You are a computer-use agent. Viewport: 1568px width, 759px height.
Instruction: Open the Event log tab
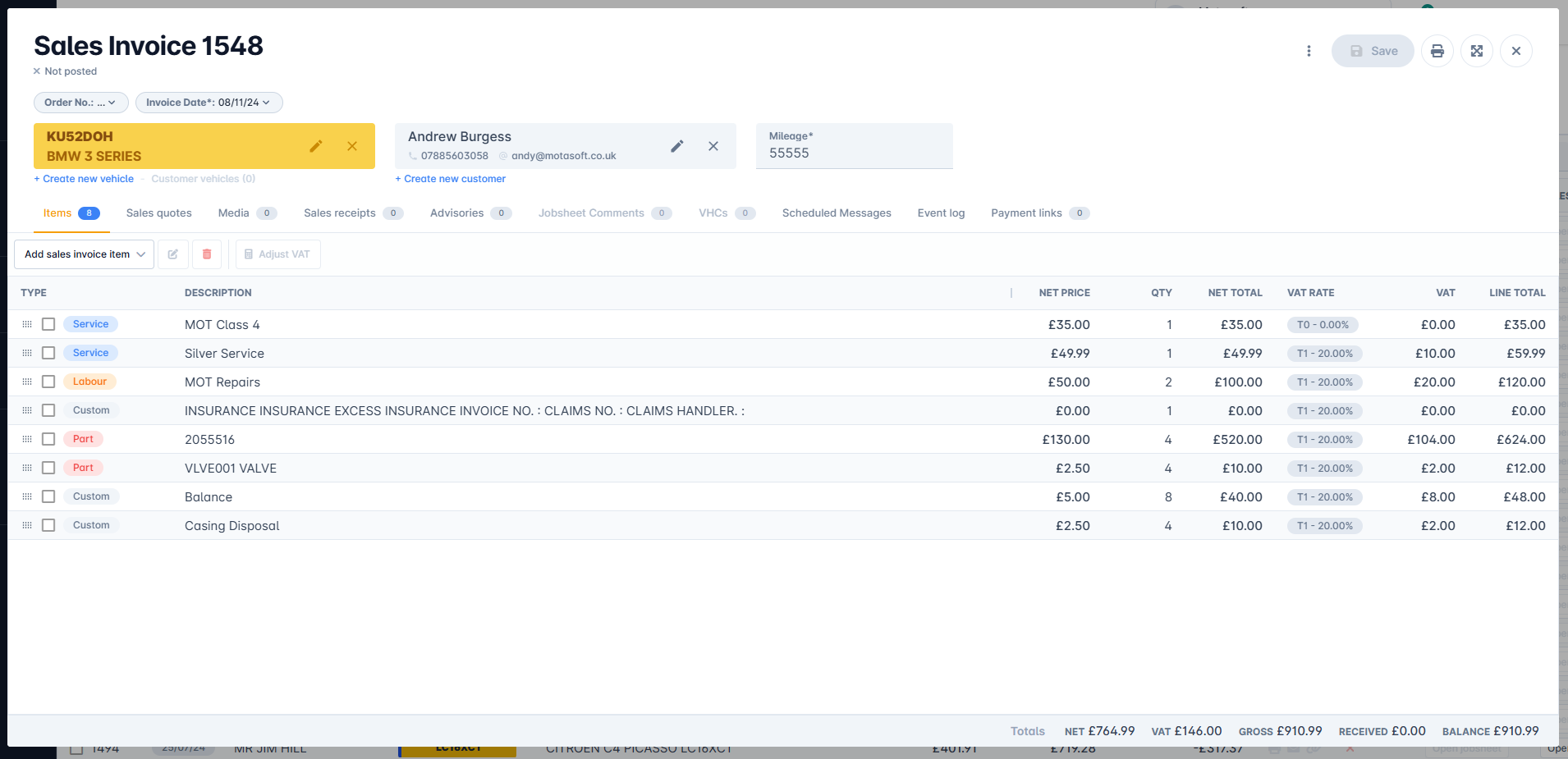click(941, 213)
